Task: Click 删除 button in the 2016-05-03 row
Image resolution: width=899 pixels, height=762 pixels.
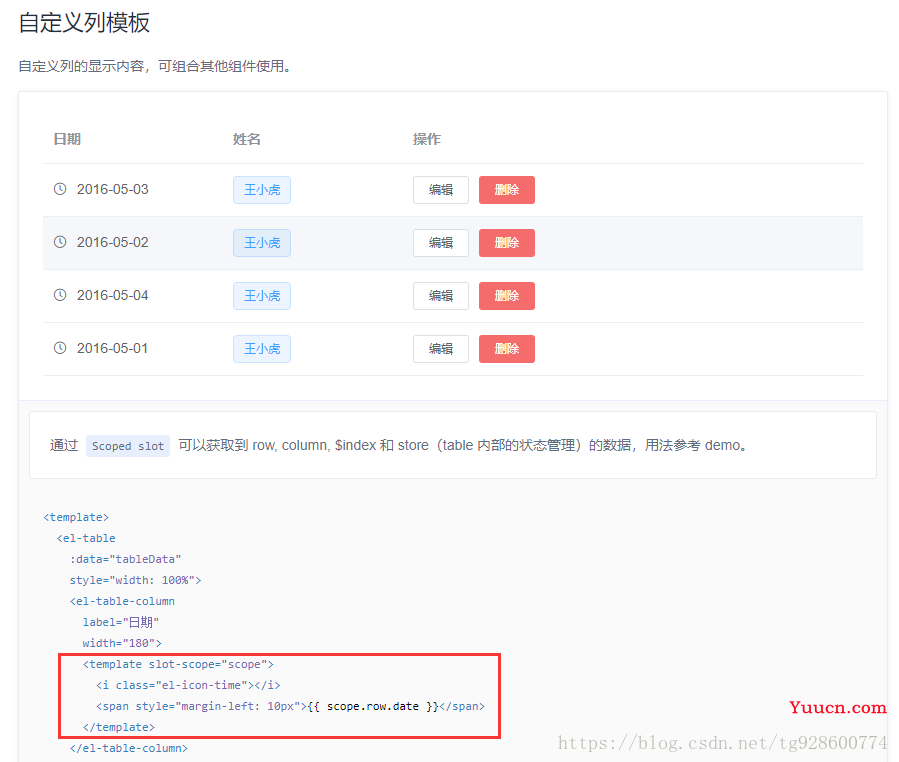Action: click(x=507, y=190)
